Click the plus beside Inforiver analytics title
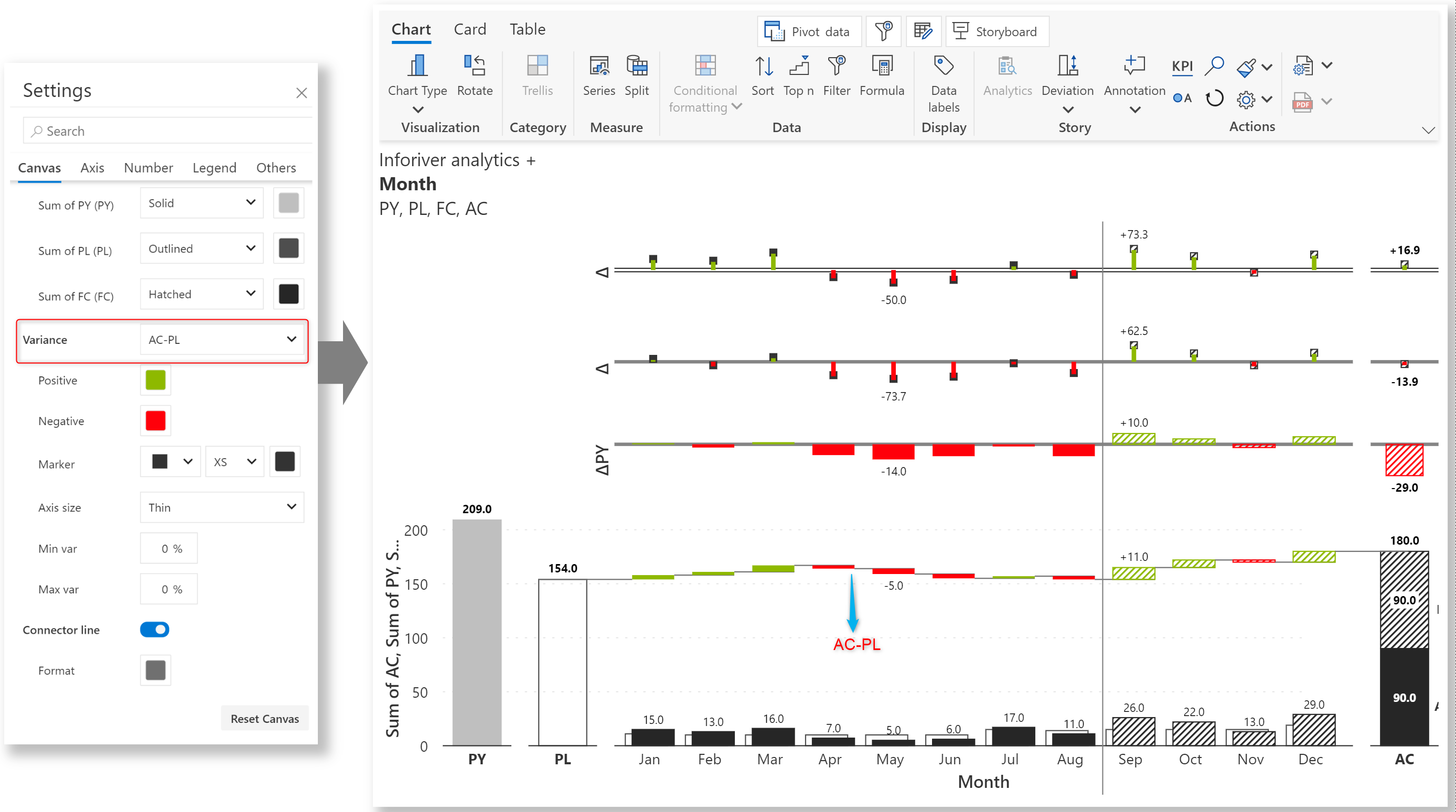 pos(531,161)
